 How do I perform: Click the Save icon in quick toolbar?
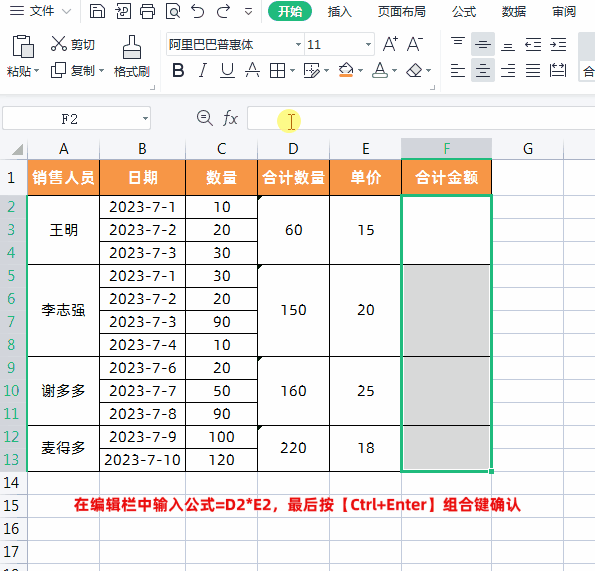[97, 11]
